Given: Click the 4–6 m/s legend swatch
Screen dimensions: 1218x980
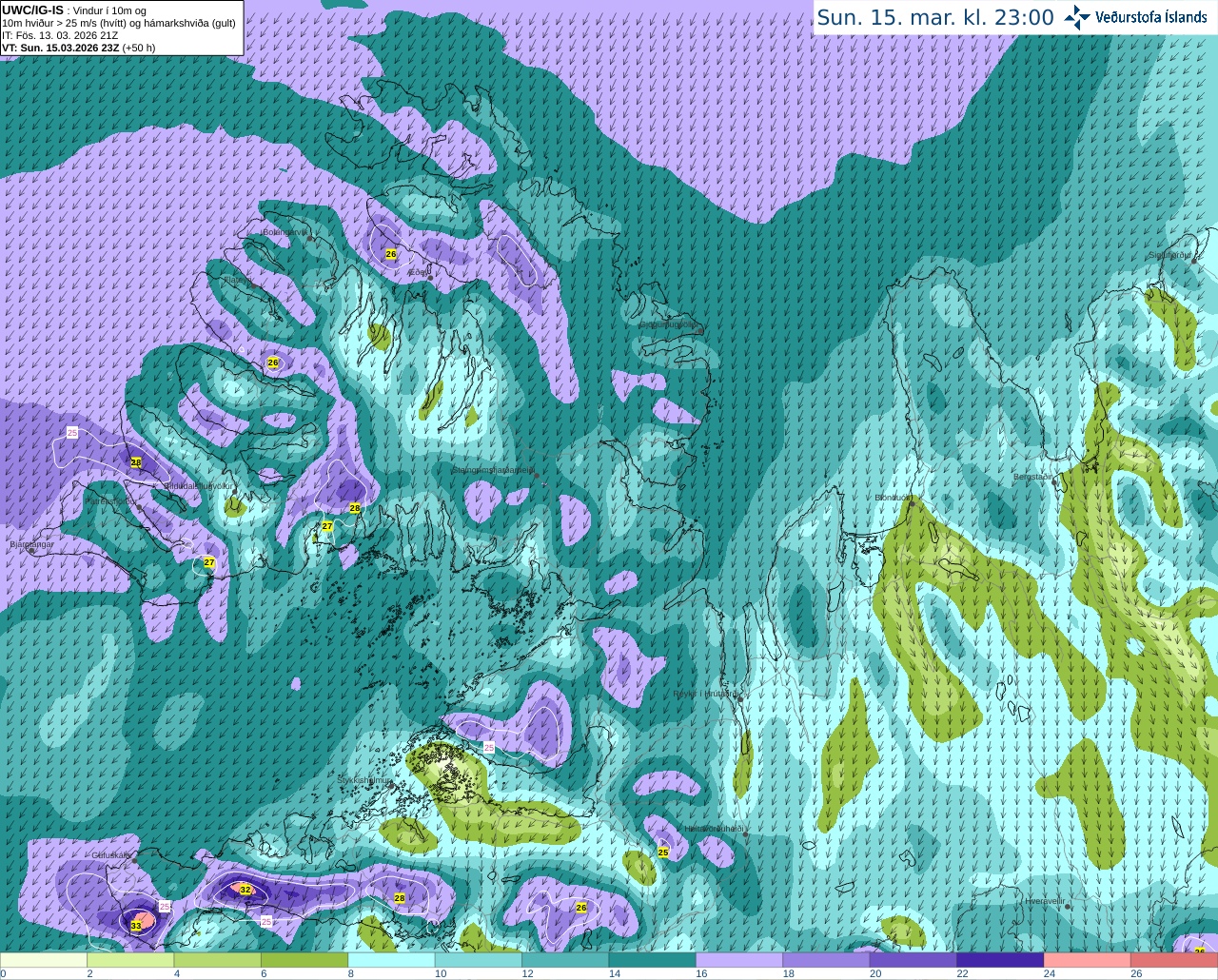Looking at the screenshot, I should 218,960.
